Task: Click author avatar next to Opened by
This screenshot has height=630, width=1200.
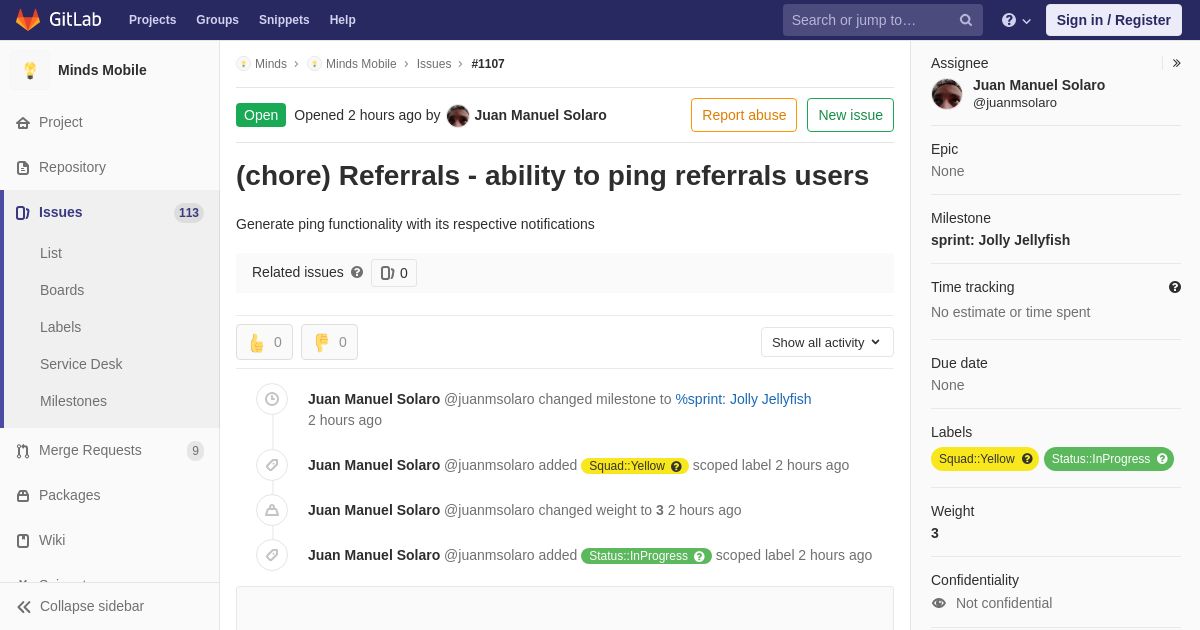Action: point(458,115)
